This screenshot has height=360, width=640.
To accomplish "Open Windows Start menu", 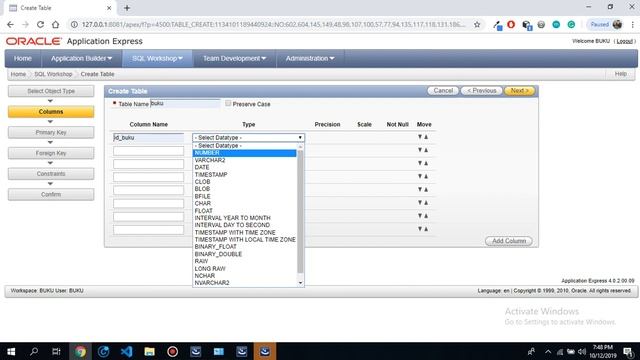I will [x=11, y=351].
